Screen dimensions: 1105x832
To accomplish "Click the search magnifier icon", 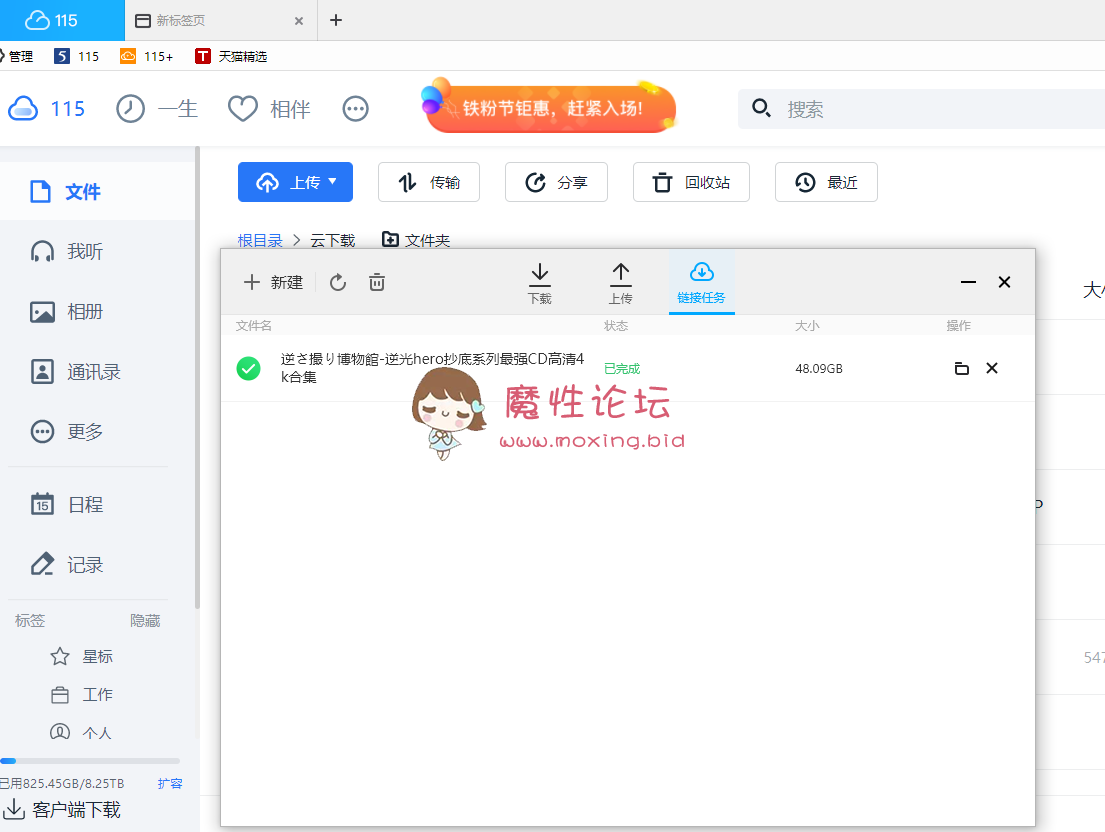I will pyautogui.click(x=761, y=109).
